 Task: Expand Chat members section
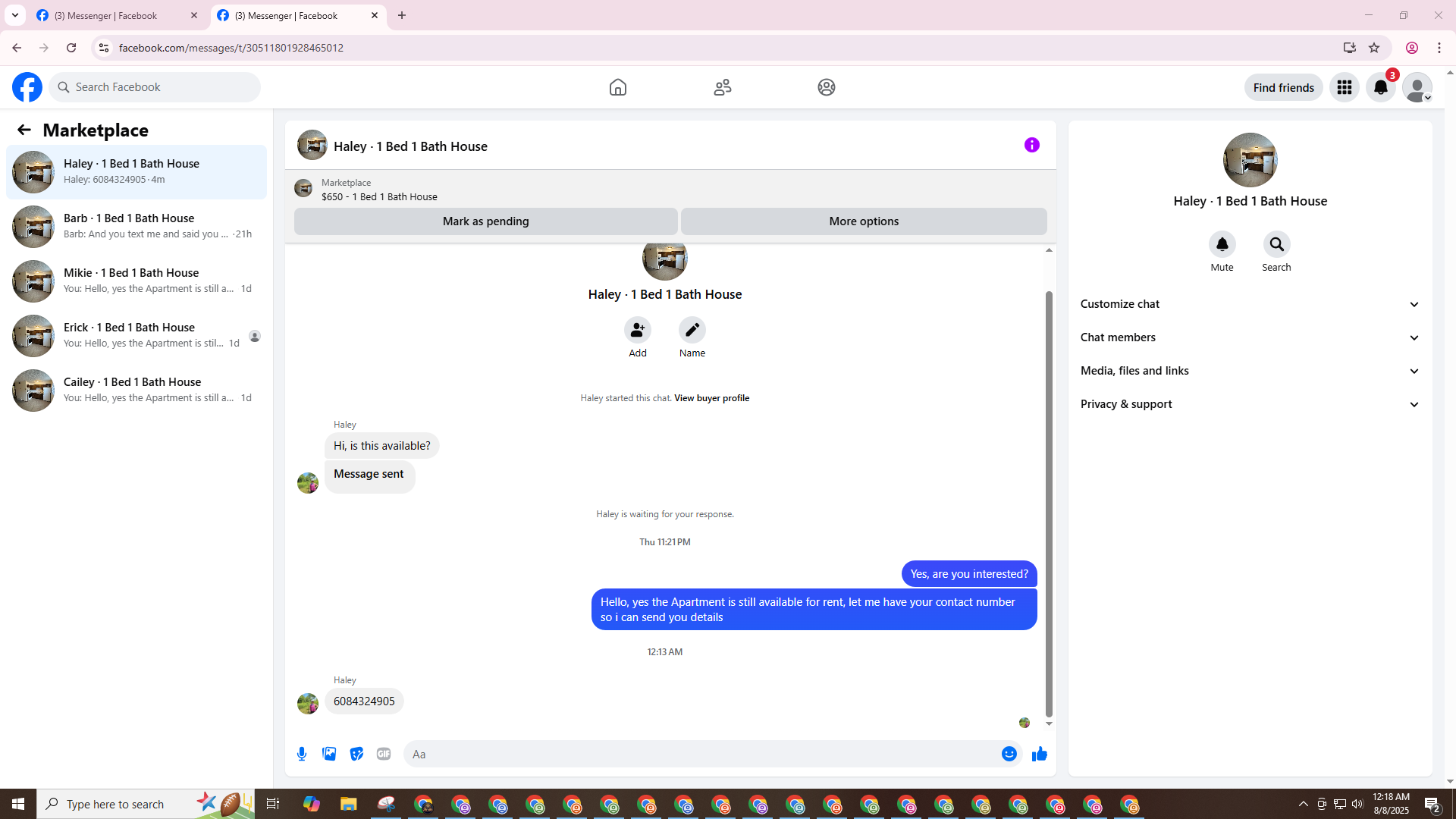[1250, 337]
